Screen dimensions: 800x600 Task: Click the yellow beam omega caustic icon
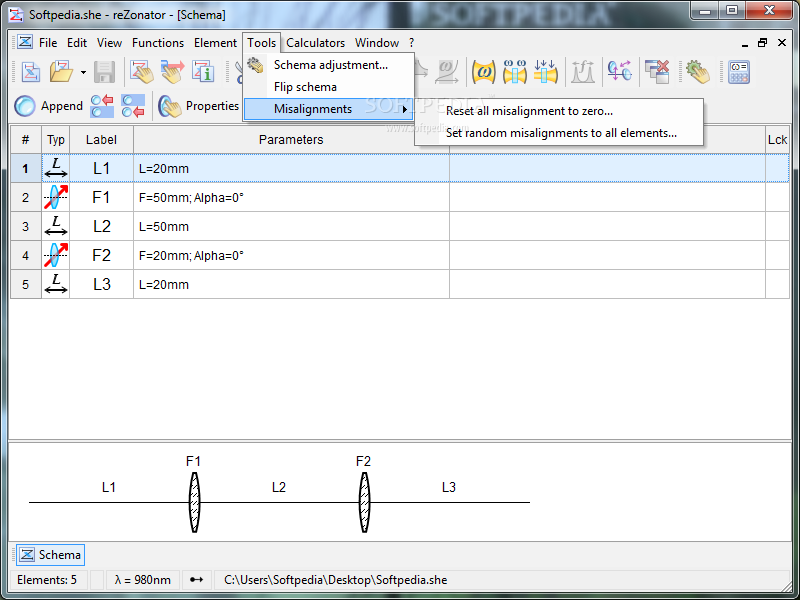(x=483, y=72)
